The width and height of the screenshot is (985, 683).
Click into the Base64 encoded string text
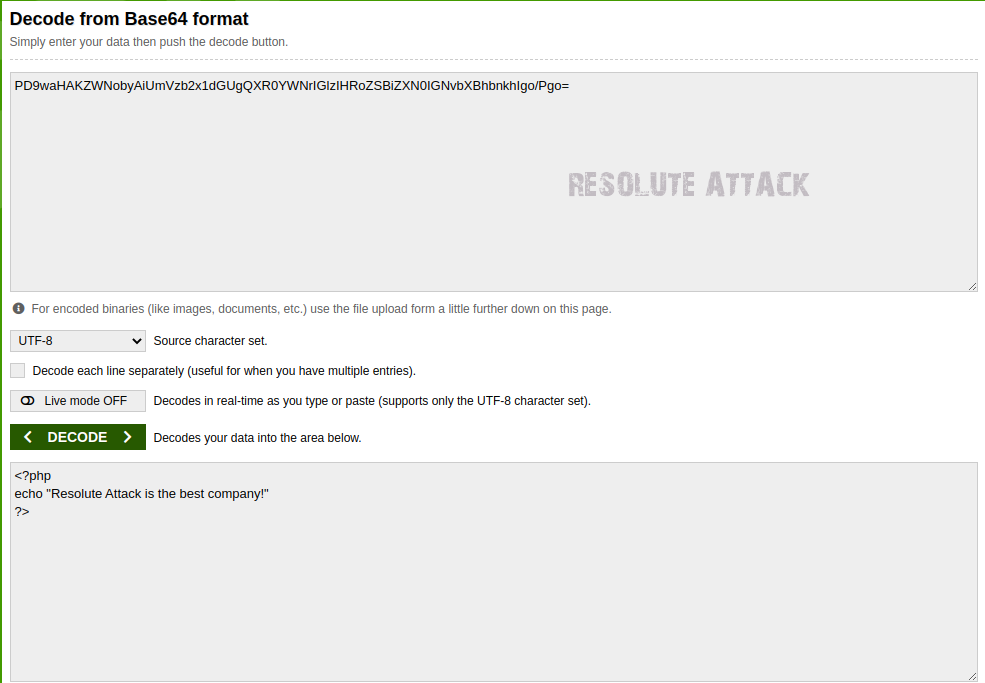pyautogui.click(x=291, y=86)
